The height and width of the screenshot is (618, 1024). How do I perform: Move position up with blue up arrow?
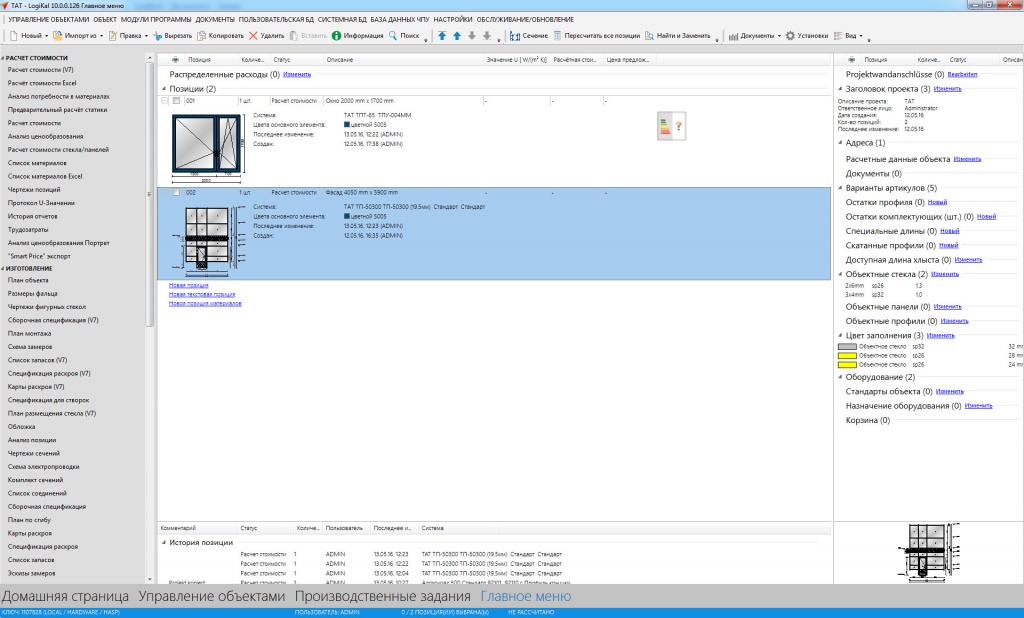click(457, 36)
